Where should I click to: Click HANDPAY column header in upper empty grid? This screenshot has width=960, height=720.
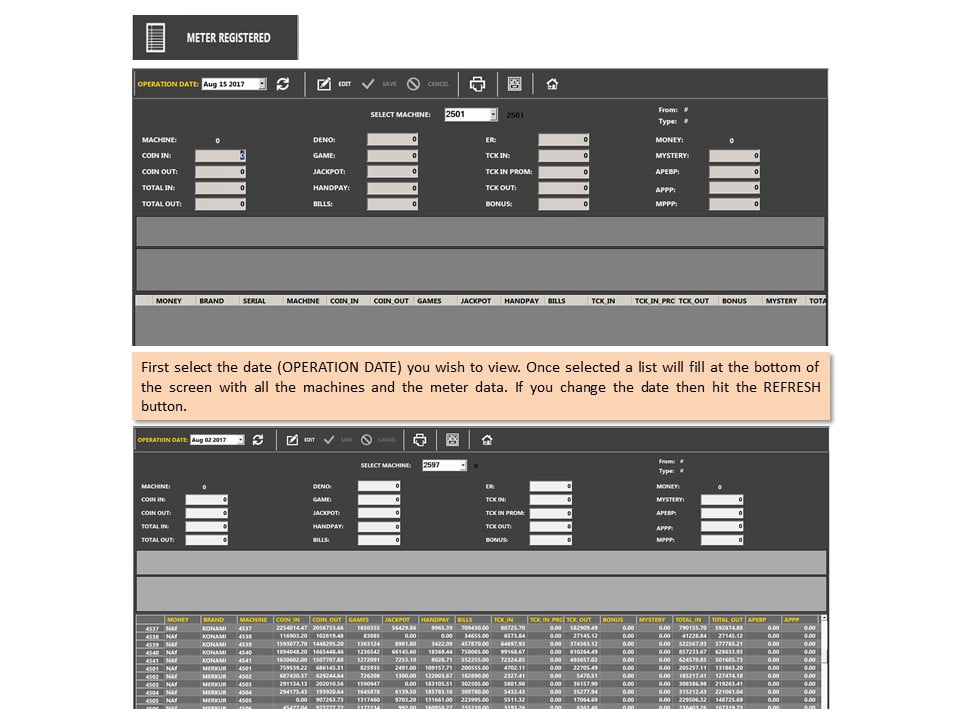click(522, 301)
